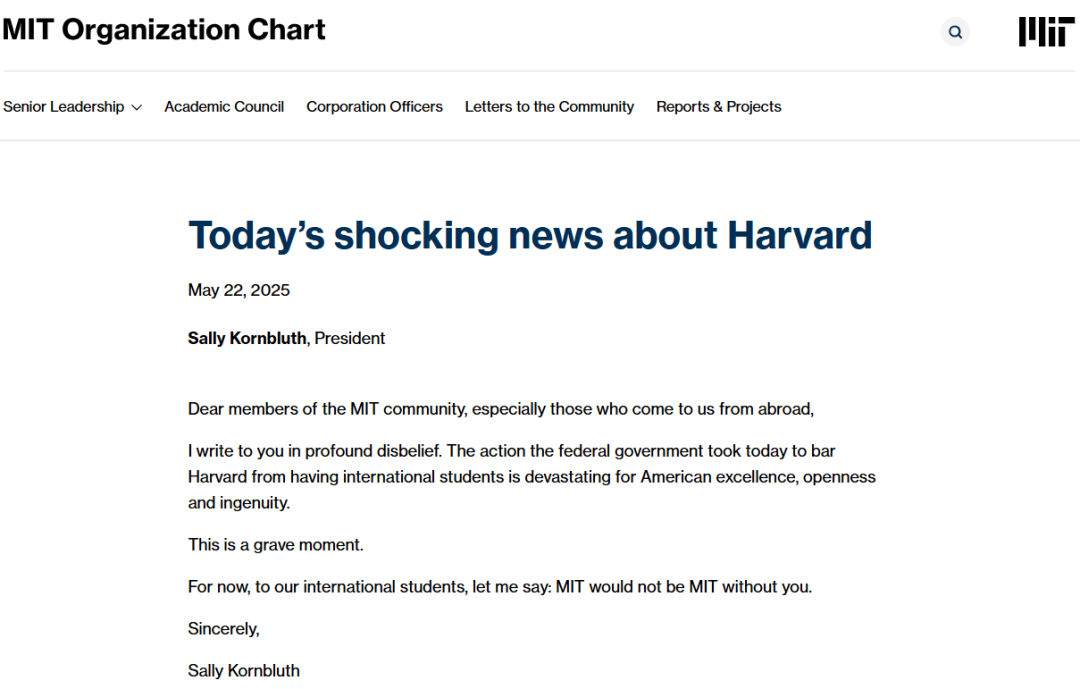Viewport: 1080px width, 689px height.
Task: Click the 'profound disbelief' paragraph
Action: (532, 477)
